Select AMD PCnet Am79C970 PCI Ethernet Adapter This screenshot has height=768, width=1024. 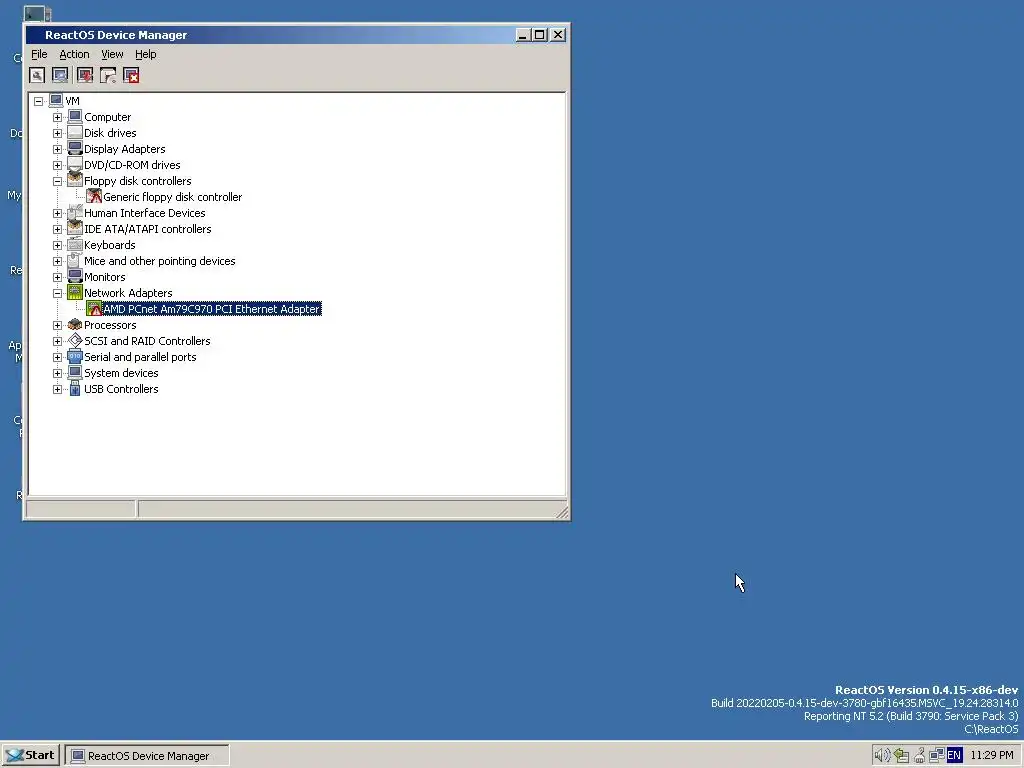(x=212, y=309)
